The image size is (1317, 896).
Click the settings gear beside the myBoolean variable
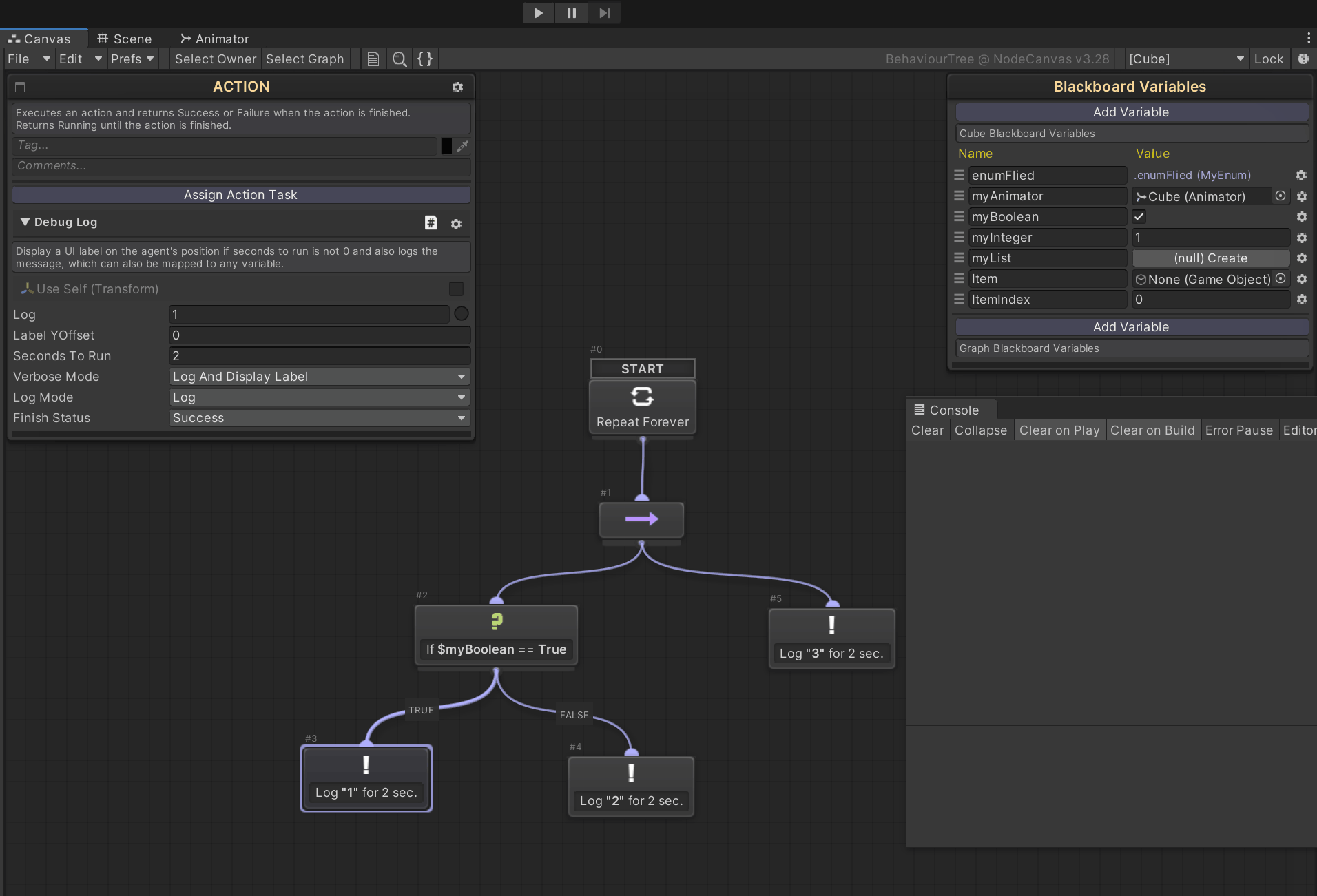coord(1302,216)
